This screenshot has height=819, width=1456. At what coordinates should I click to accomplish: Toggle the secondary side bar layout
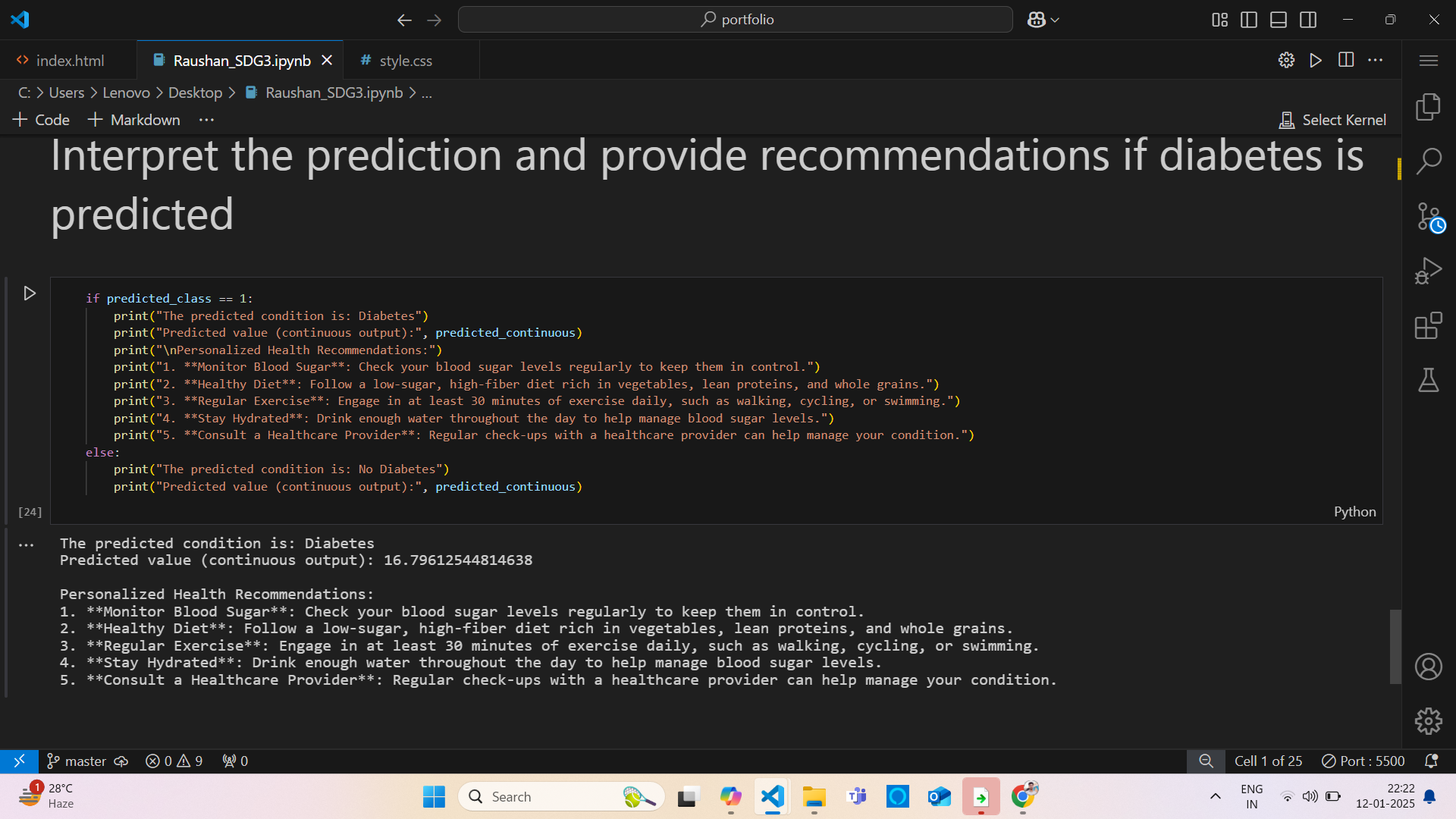coord(1308,20)
